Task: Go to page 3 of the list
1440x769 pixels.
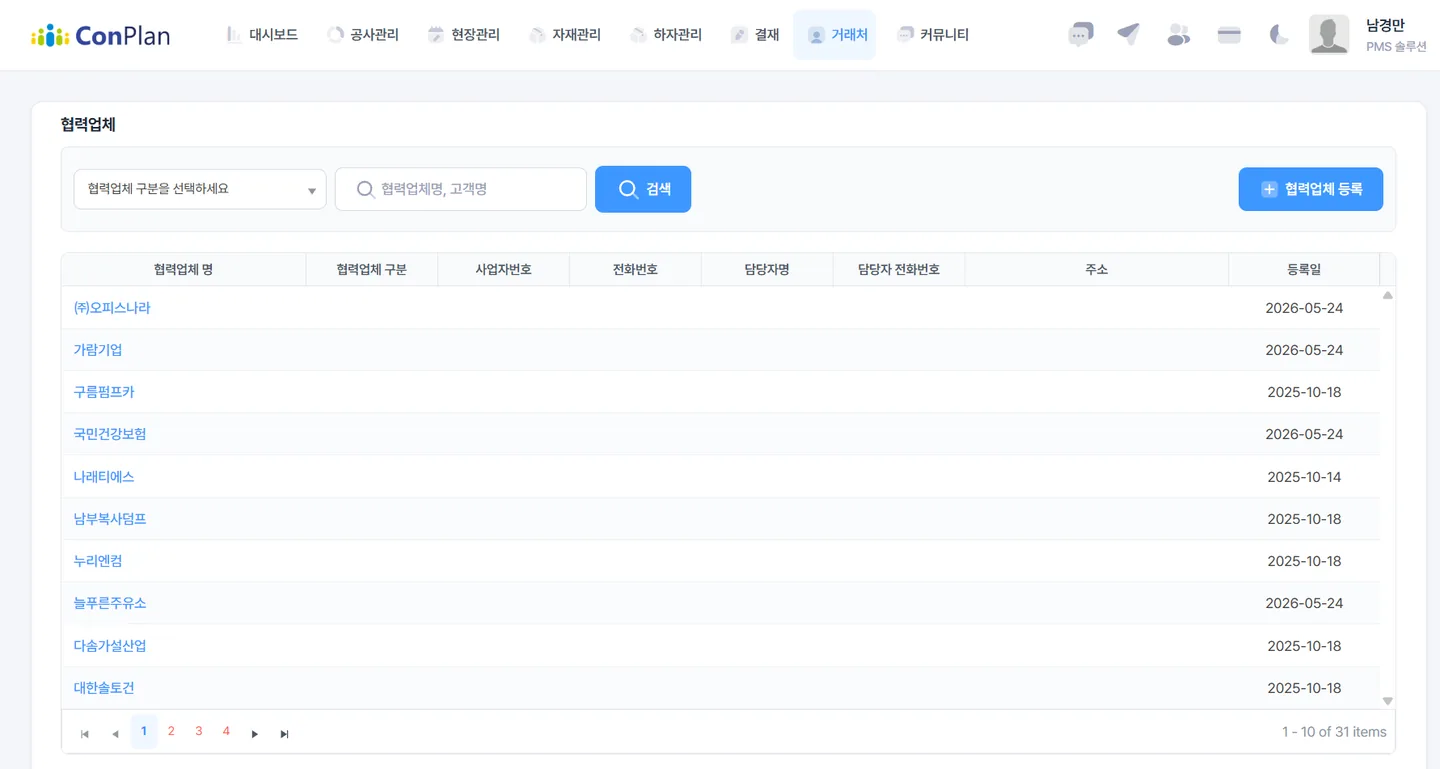Action: [199, 732]
